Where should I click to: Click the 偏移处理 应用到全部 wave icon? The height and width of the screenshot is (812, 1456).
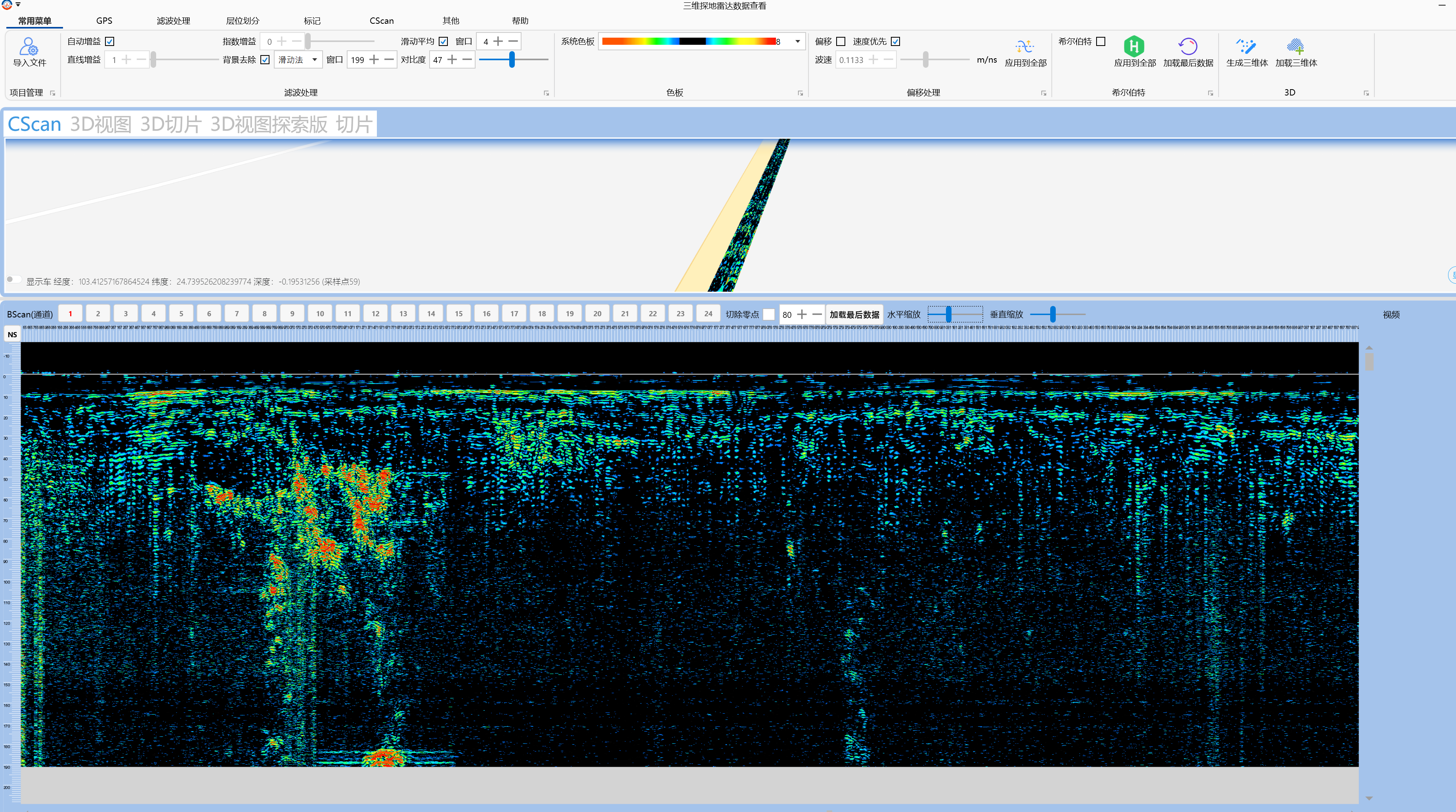pyautogui.click(x=1025, y=47)
